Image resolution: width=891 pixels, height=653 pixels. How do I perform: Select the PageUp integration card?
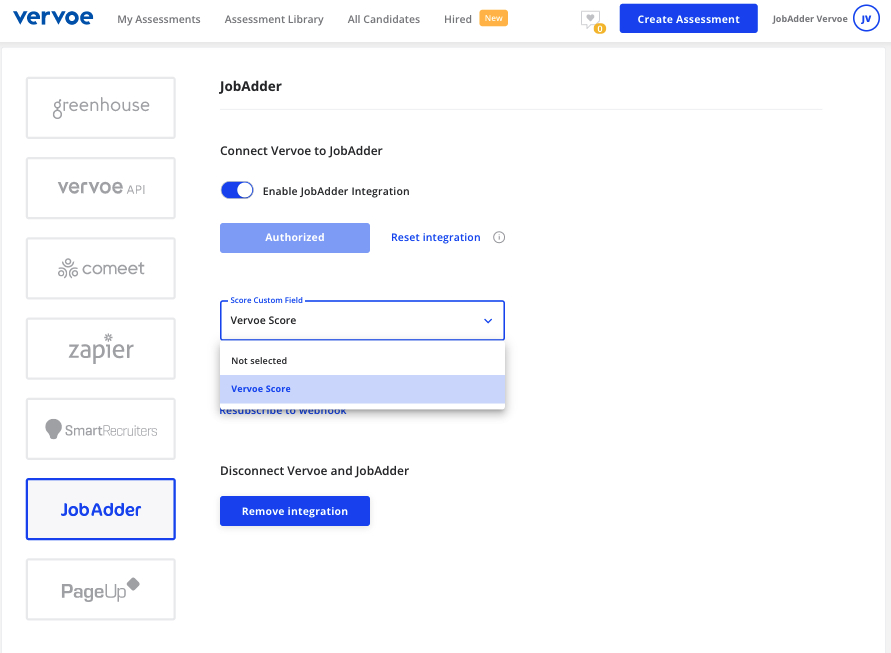(x=101, y=589)
